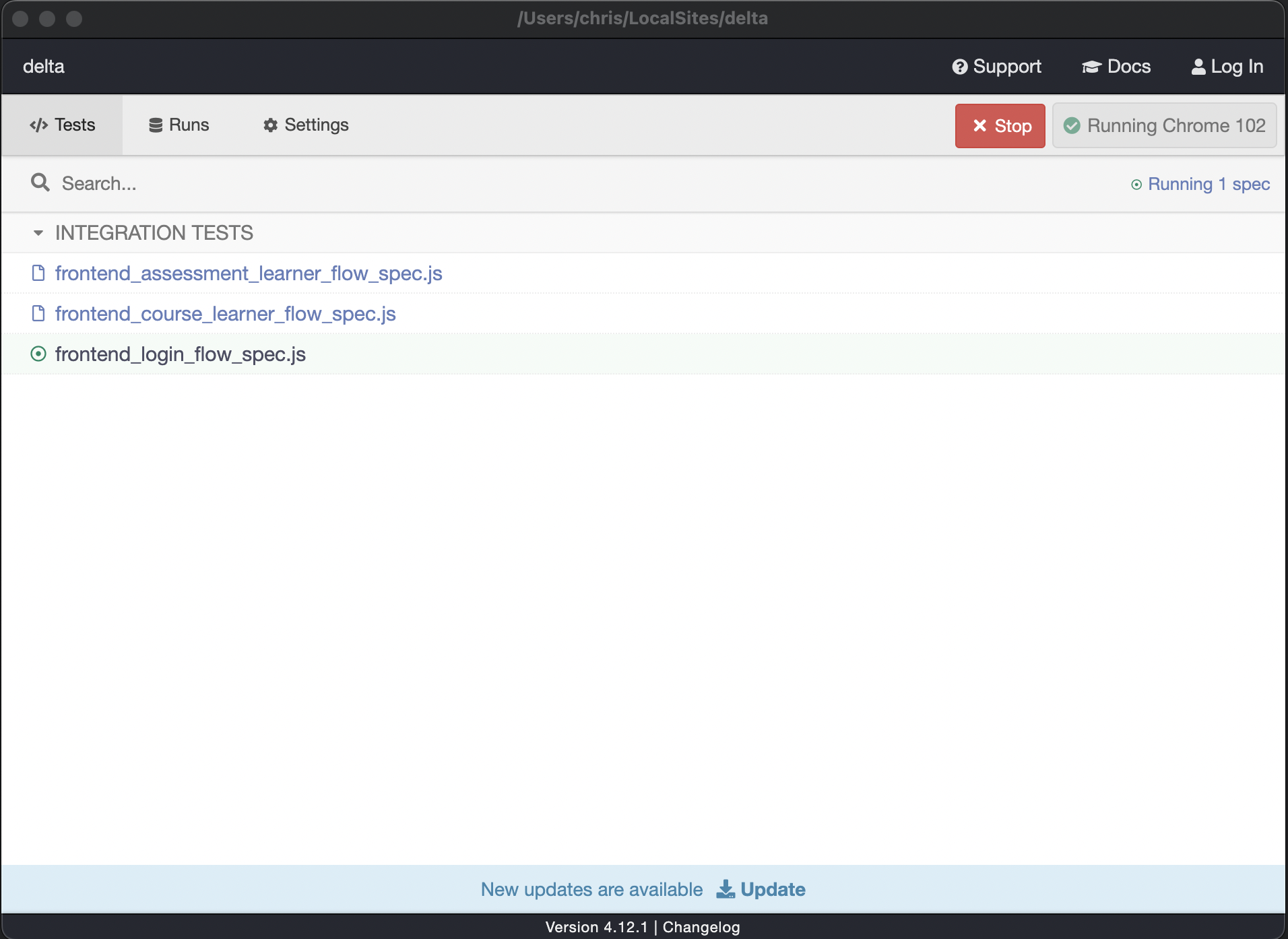Open the Running Chrome 102 browser dropdown
The image size is (1288, 939).
(1164, 126)
